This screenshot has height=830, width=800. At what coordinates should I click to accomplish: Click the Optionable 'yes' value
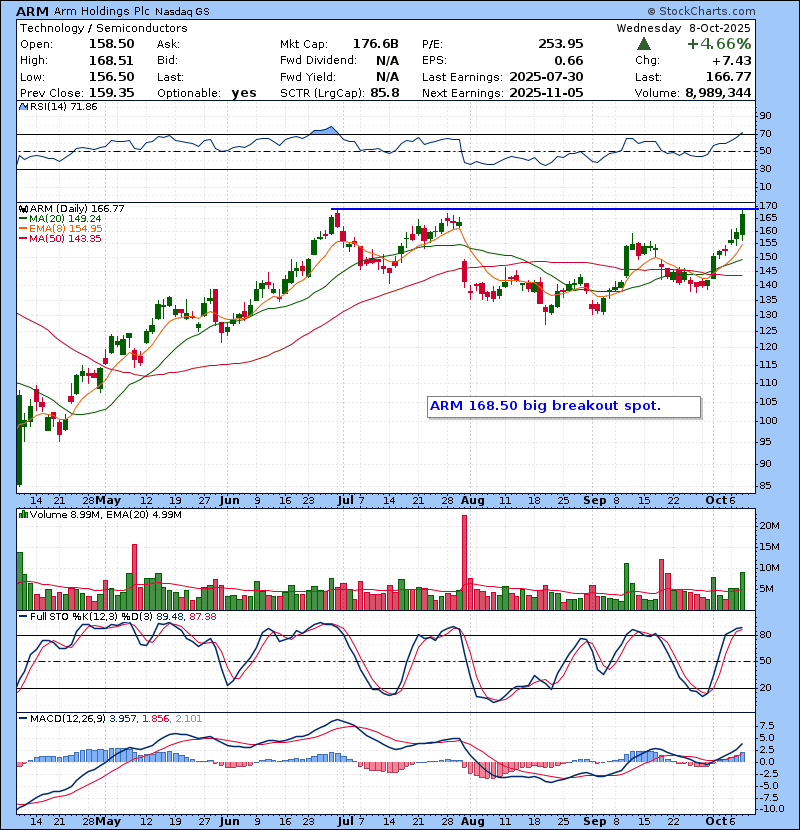[244, 93]
